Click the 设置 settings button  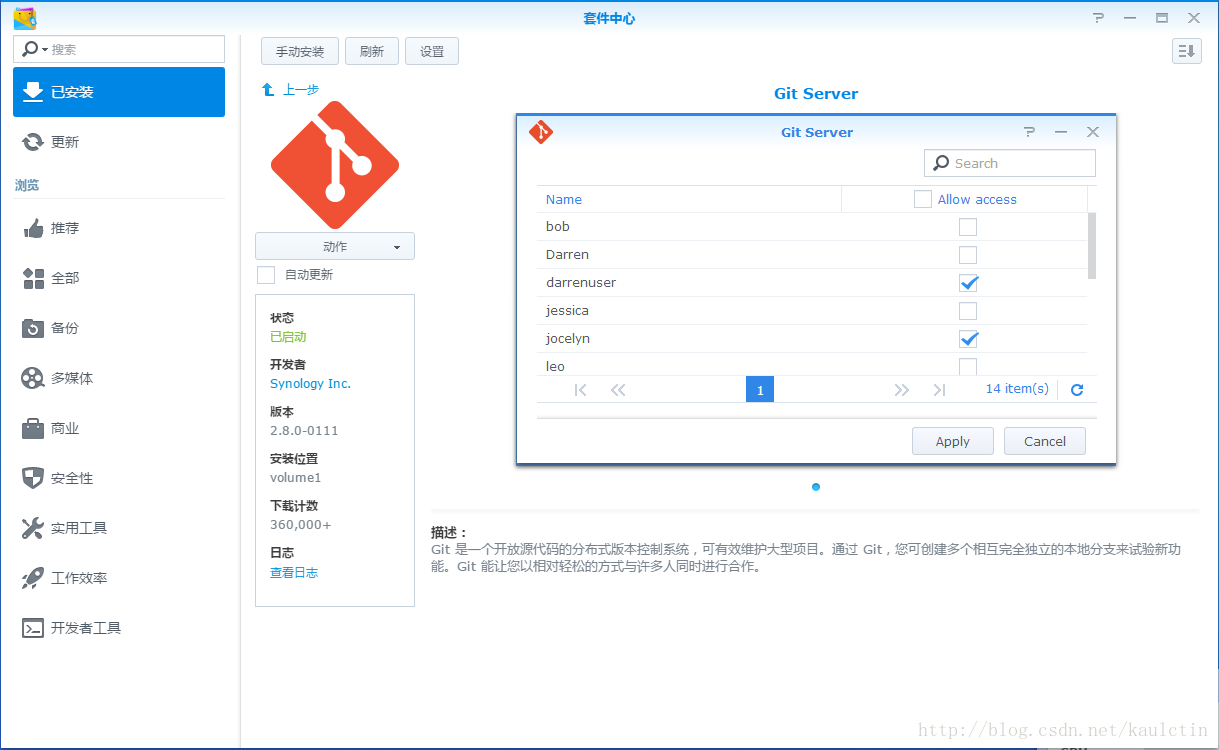pos(432,51)
